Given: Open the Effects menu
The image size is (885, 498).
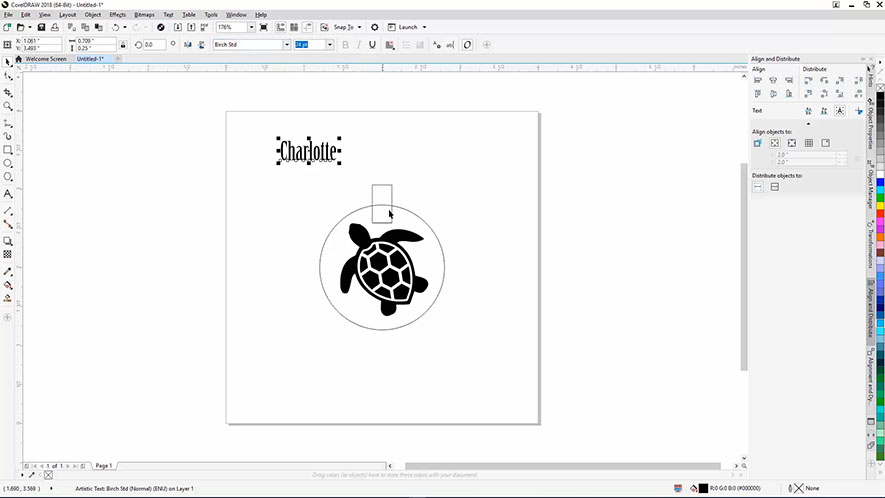Looking at the screenshot, I should click(117, 15).
